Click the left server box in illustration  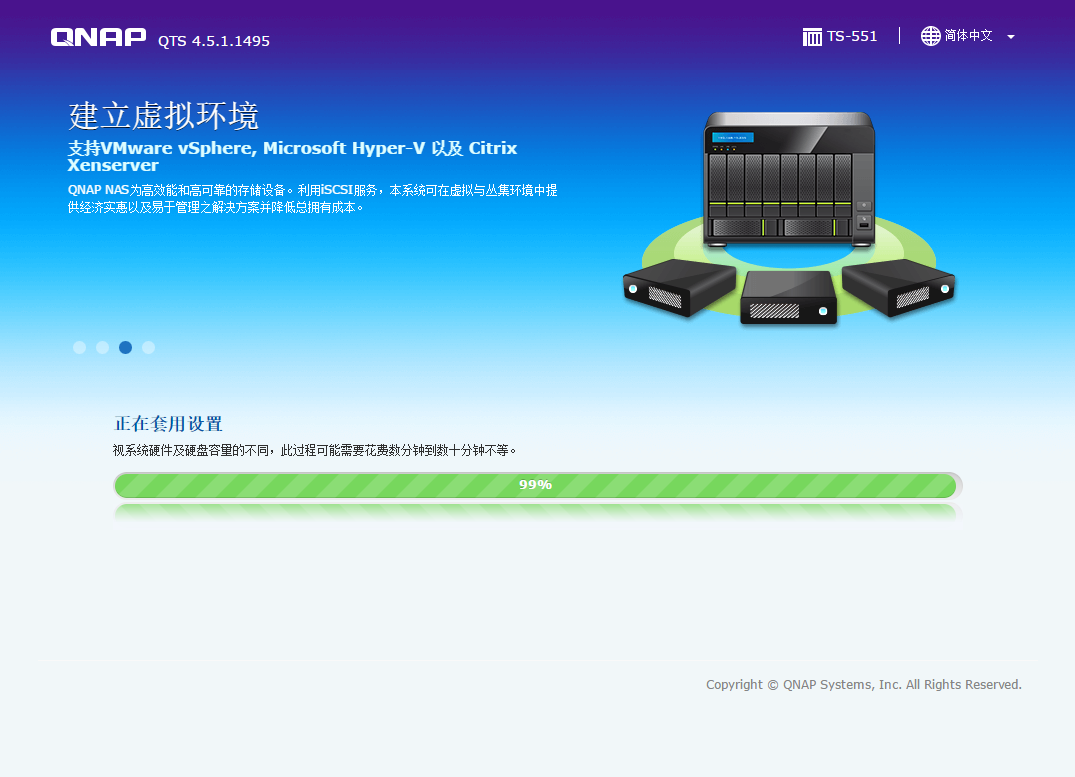coord(679,287)
